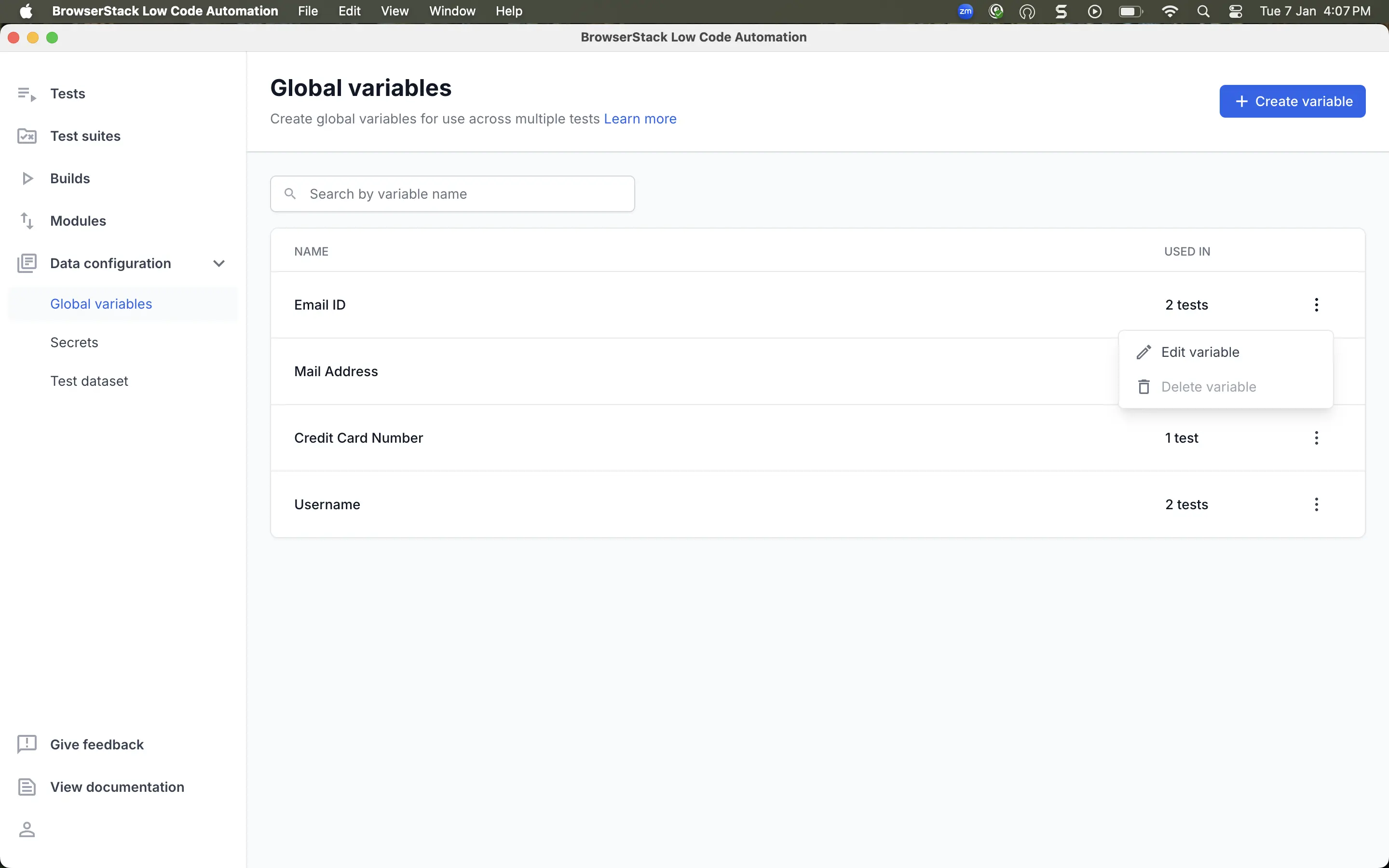
Task: Open kebab menu for Credit Card Number
Action: [x=1316, y=438]
